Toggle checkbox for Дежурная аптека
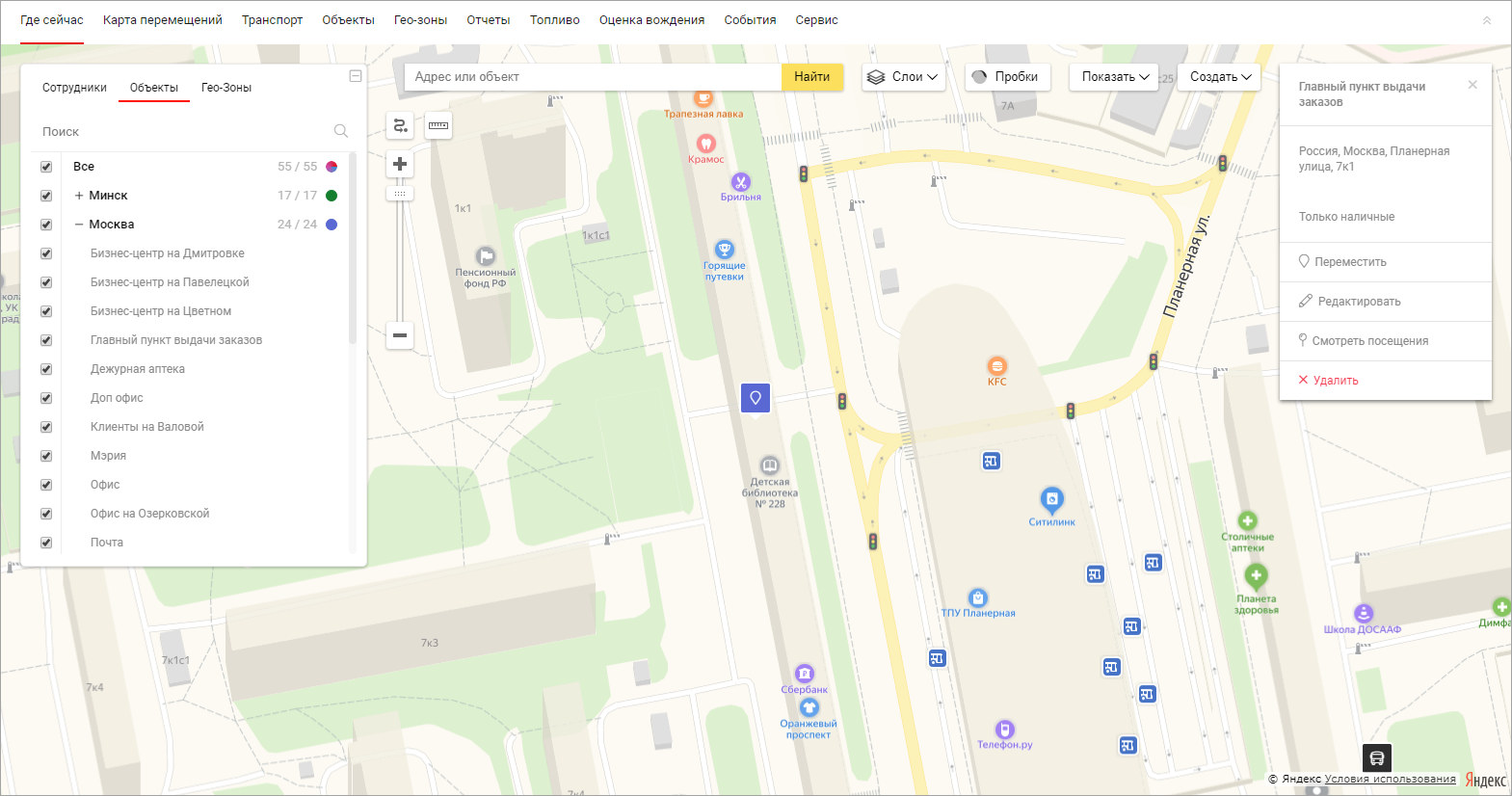The width and height of the screenshot is (1512, 796). [x=46, y=369]
